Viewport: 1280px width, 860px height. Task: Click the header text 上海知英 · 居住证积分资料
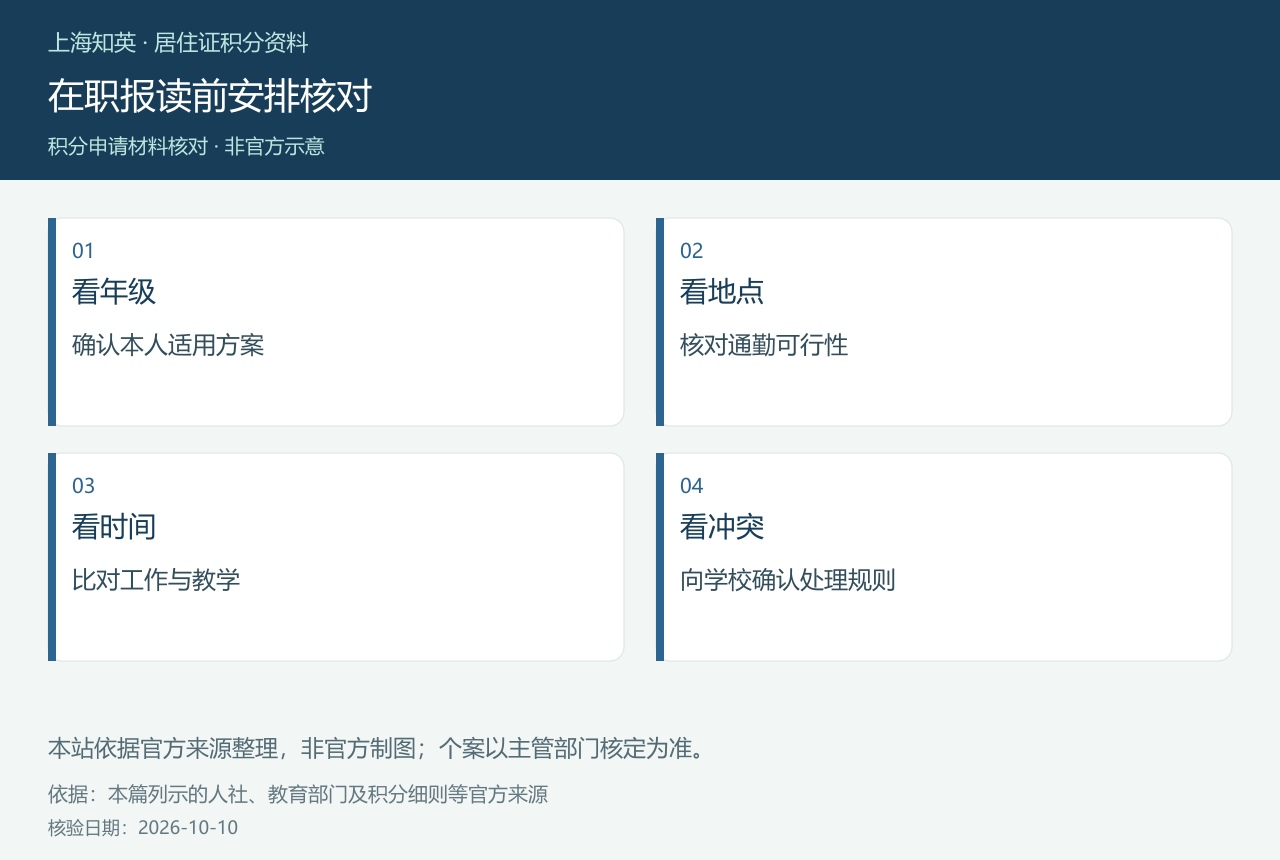coord(178,43)
